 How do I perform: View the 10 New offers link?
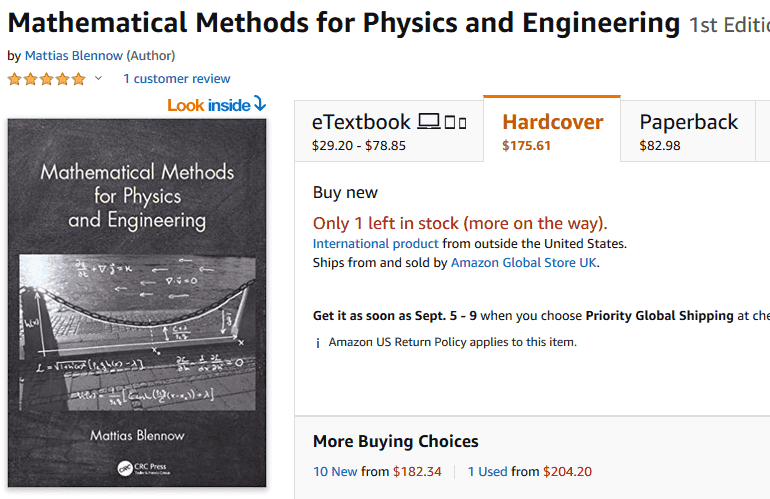point(335,471)
